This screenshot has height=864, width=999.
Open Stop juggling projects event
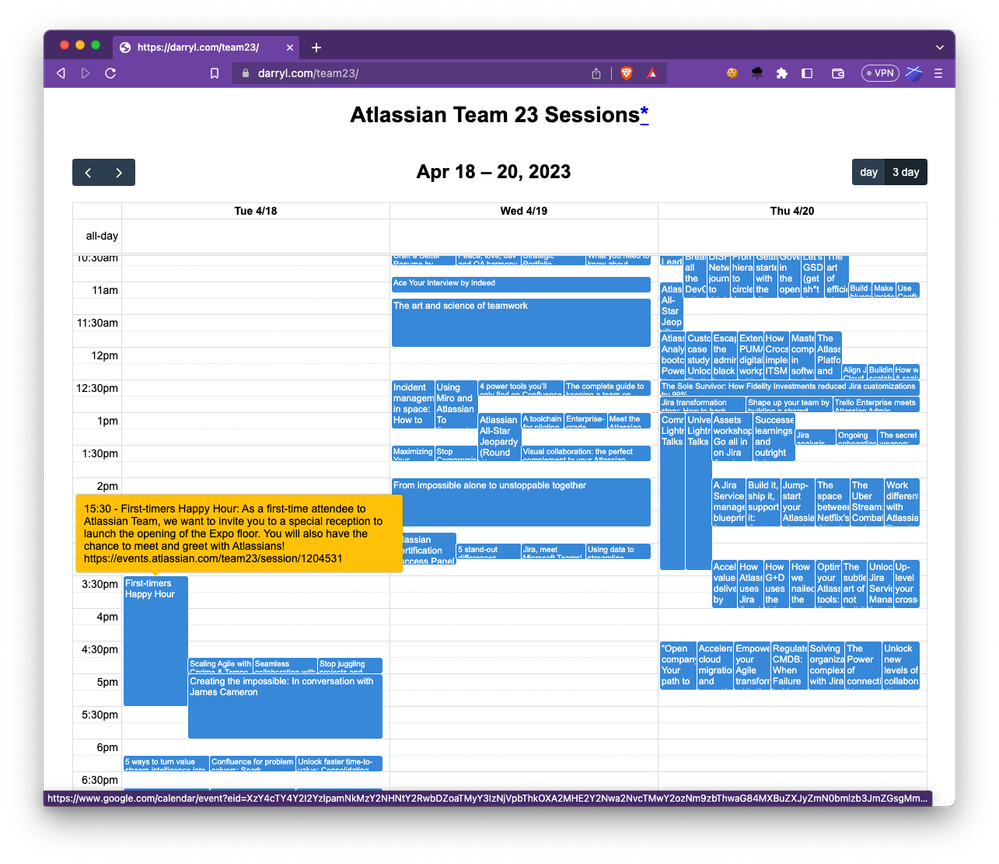(x=350, y=666)
